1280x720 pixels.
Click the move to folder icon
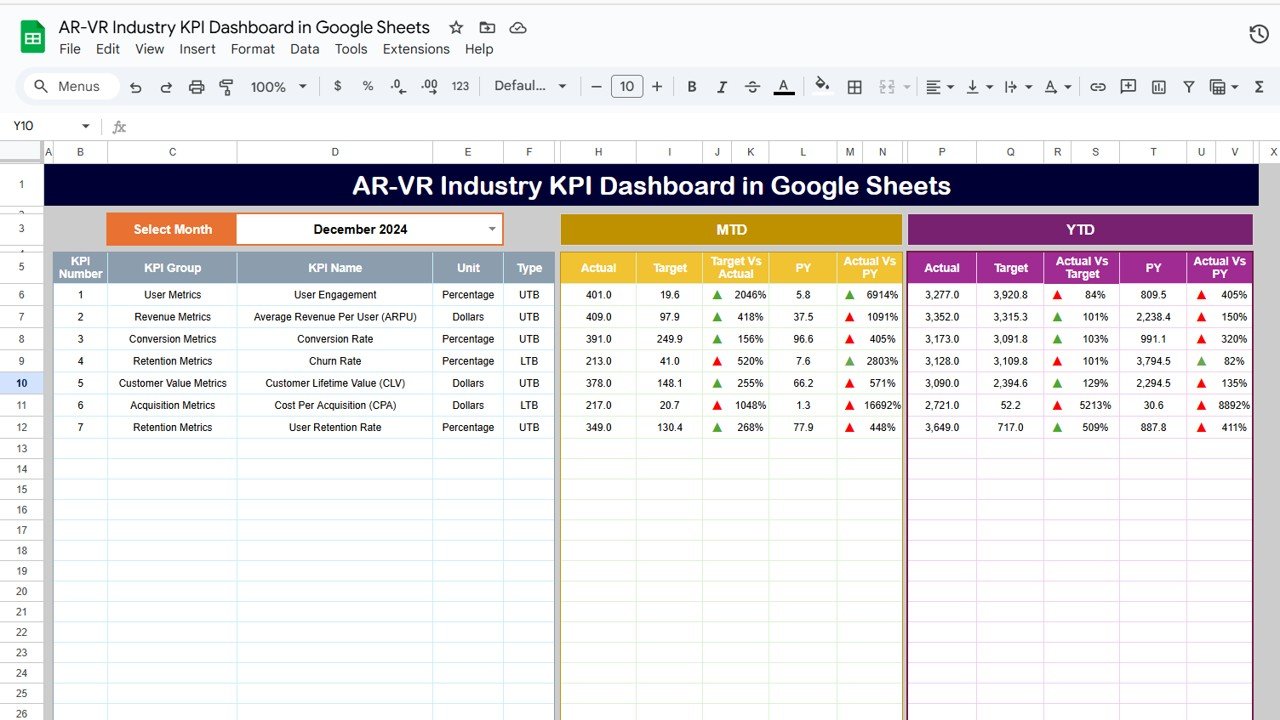pyautogui.click(x=487, y=28)
